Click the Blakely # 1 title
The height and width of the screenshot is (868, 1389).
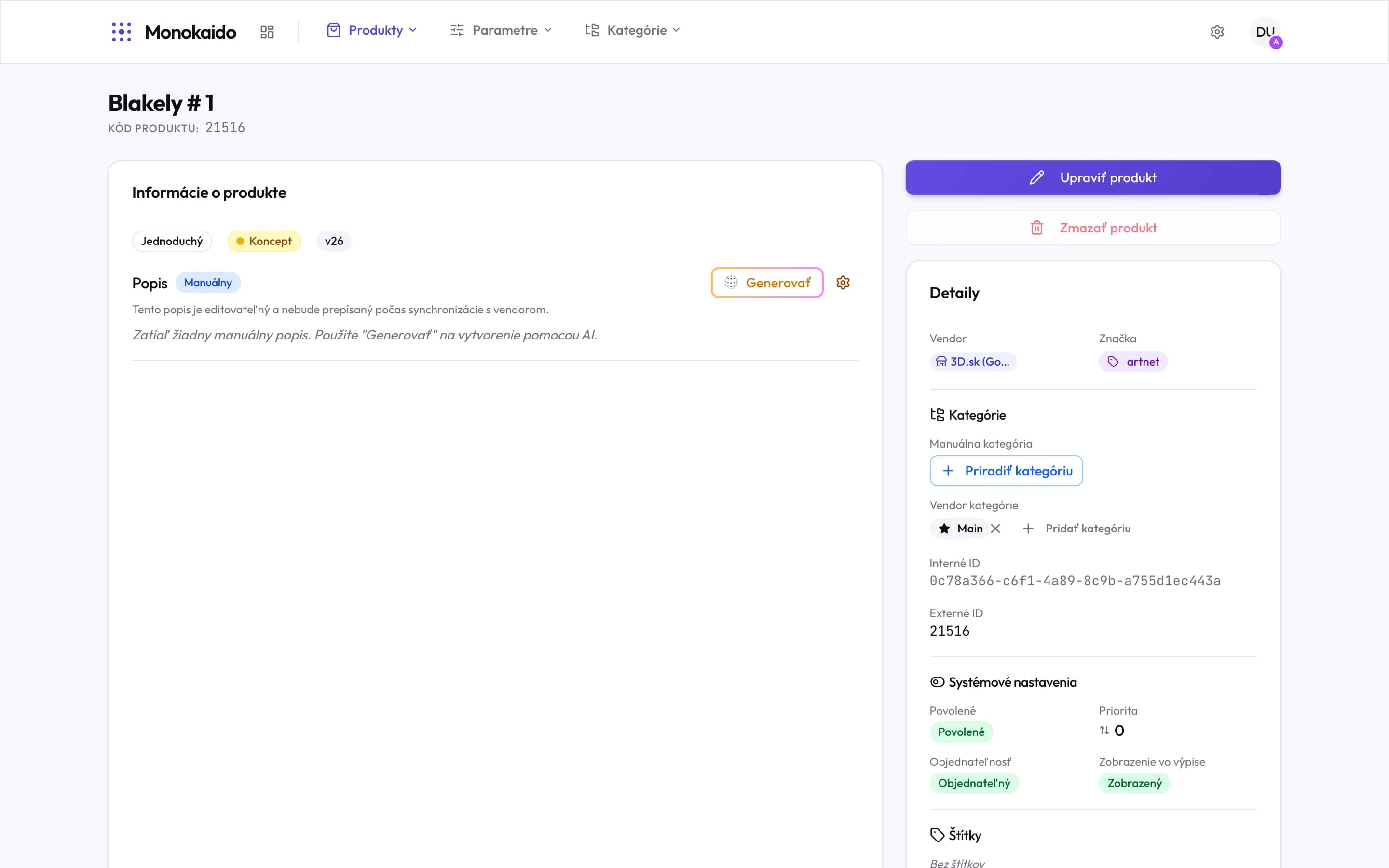pos(161,103)
